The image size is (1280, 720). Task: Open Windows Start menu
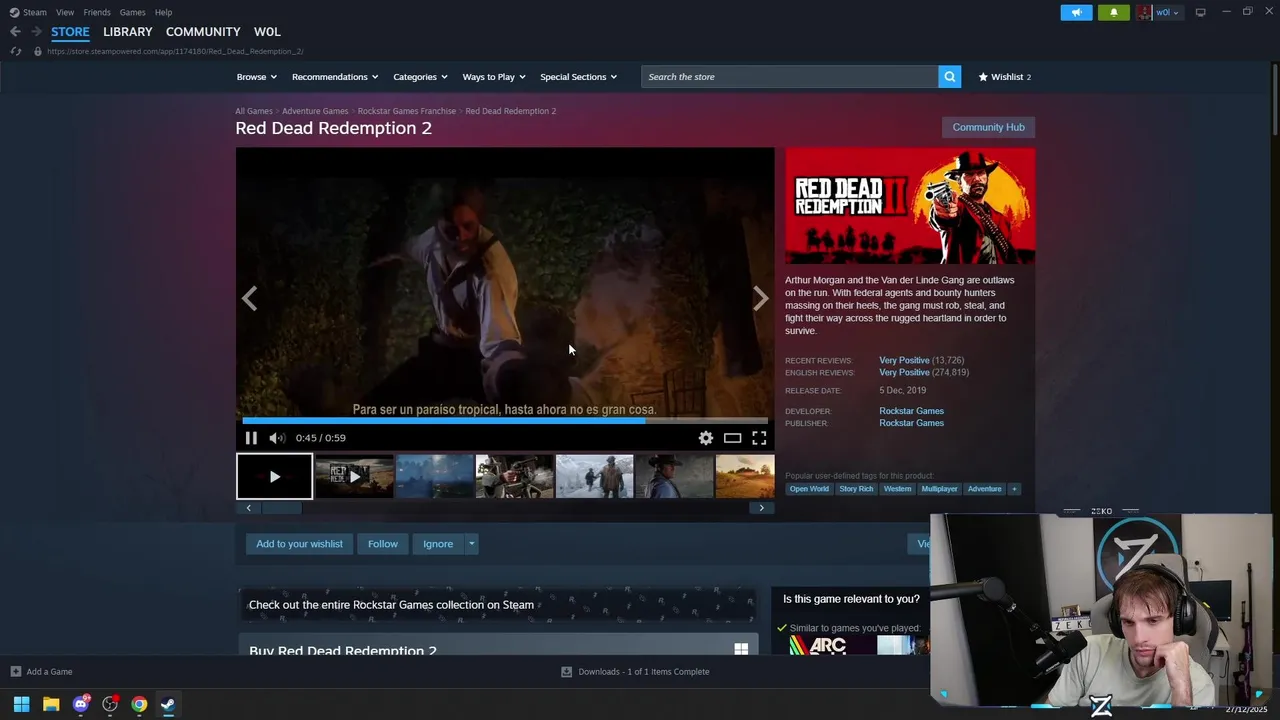pos(21,704)
